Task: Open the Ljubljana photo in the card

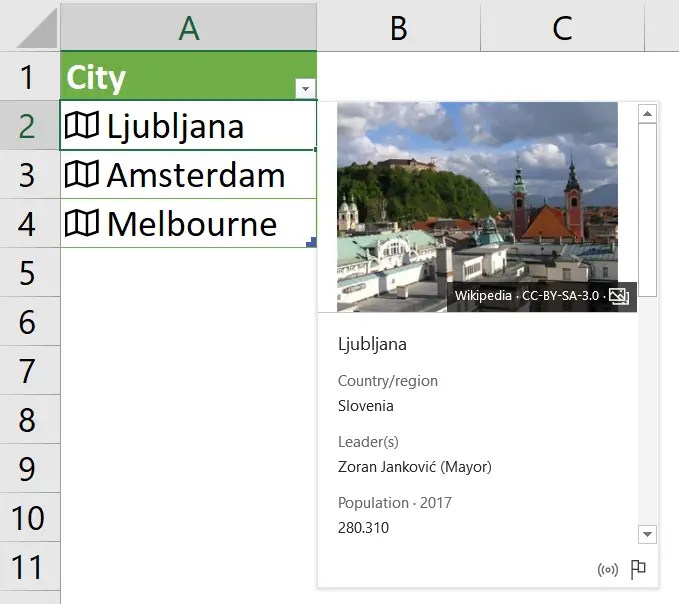Action: tap(477, 207)
